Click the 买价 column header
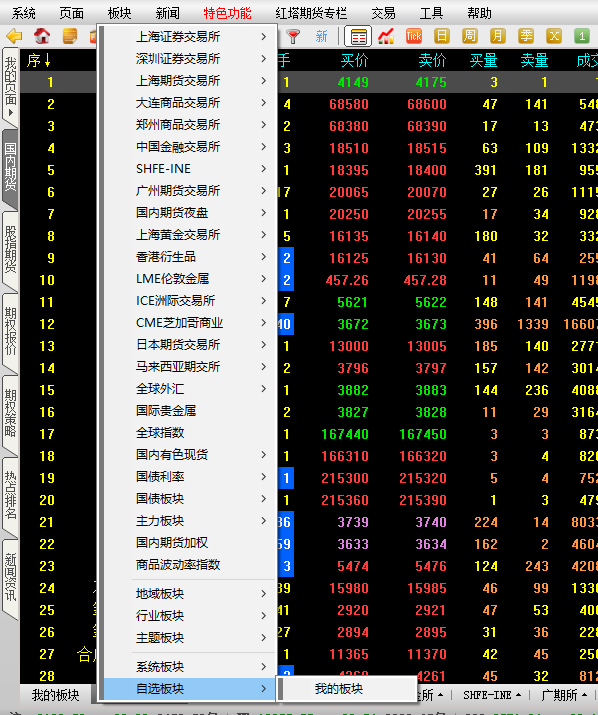 pyautogui.click(x=354, y=60)
